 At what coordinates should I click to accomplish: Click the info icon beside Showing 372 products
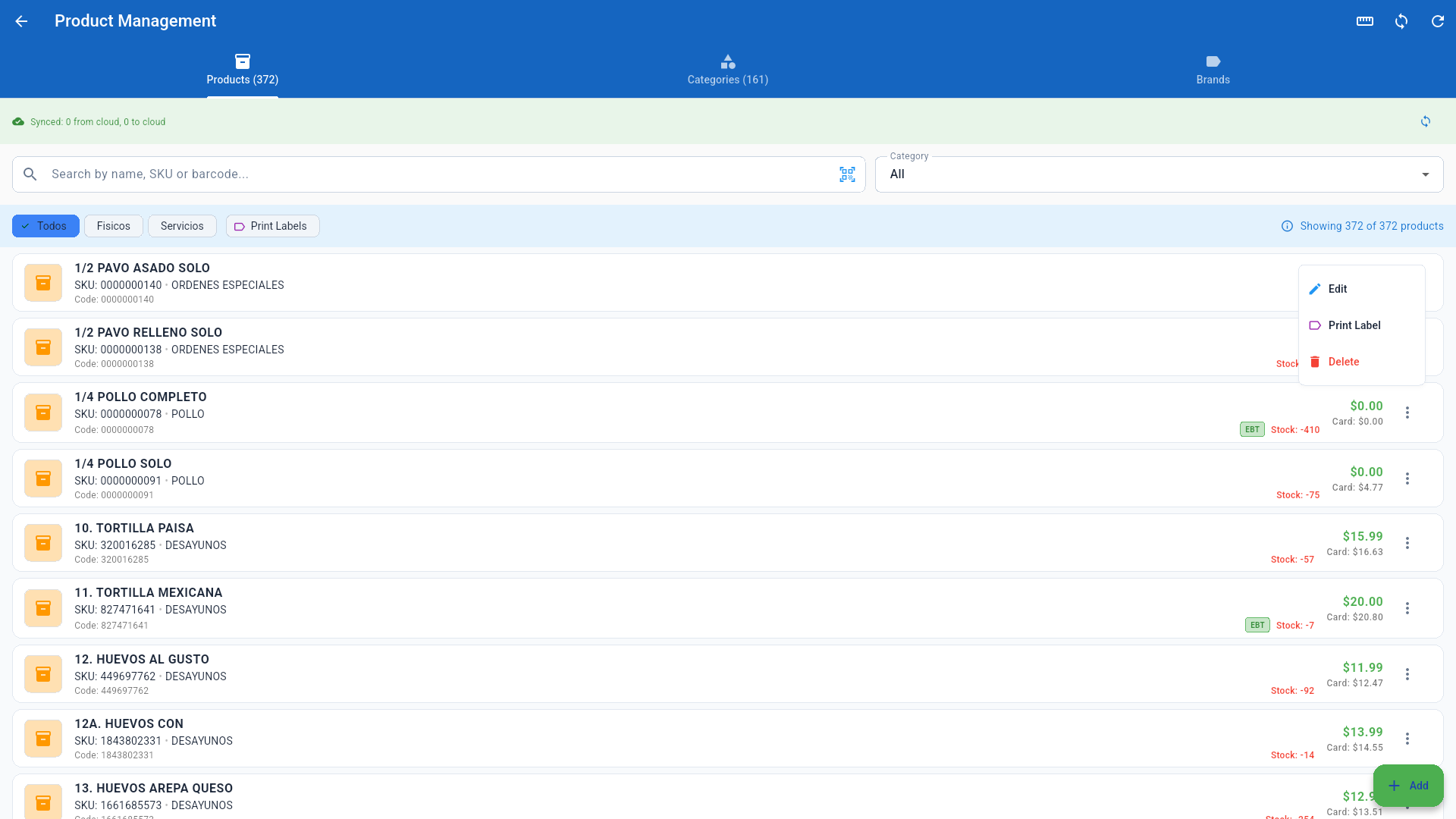pos(1287,226)
